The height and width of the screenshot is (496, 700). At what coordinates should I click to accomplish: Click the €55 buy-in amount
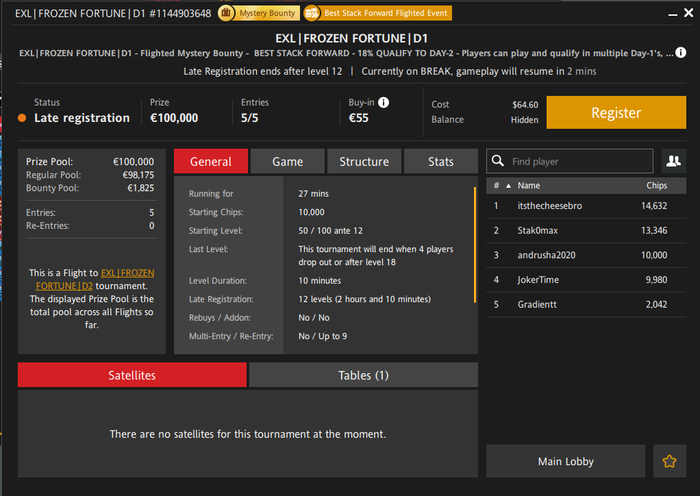point(358,118)
